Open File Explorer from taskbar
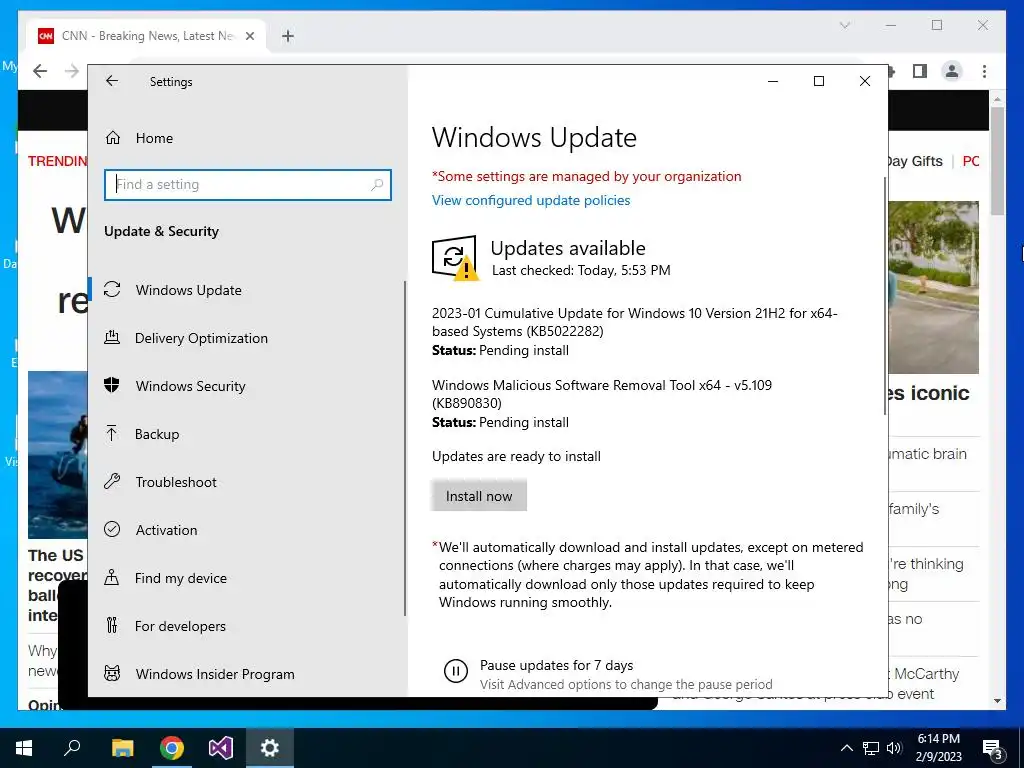The width and height of the screenshot is (1024, 768). pyautogui.click(x=122, y=748)
